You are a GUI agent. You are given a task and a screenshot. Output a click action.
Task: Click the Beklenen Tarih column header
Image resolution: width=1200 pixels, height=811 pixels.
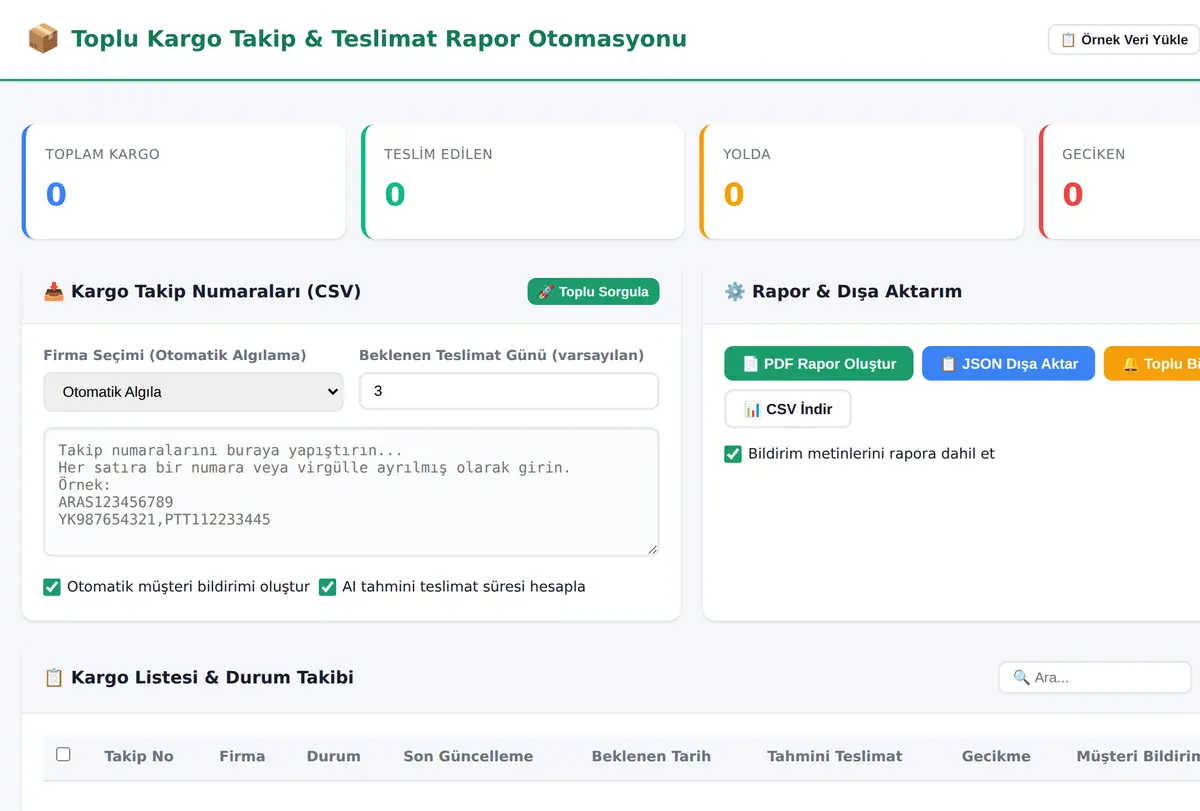pos(651,756)
